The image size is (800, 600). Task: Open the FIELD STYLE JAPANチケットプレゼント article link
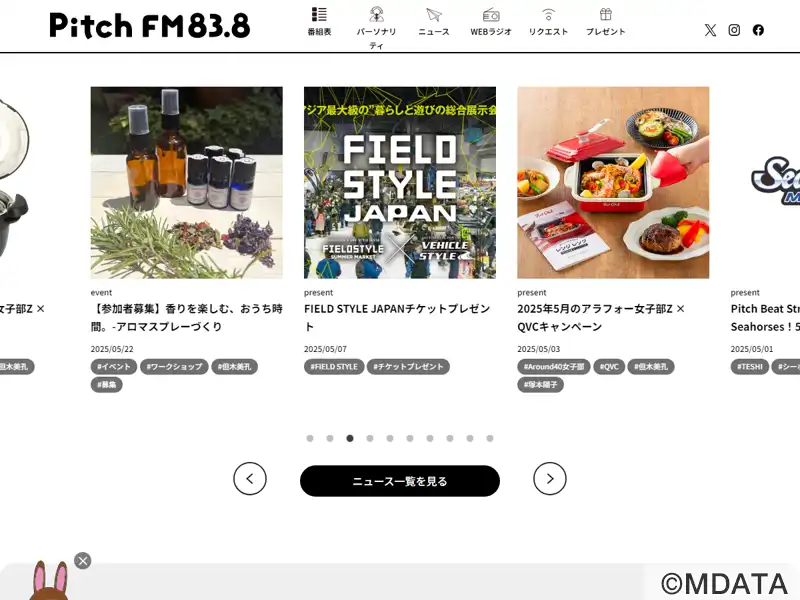point(397,317)
